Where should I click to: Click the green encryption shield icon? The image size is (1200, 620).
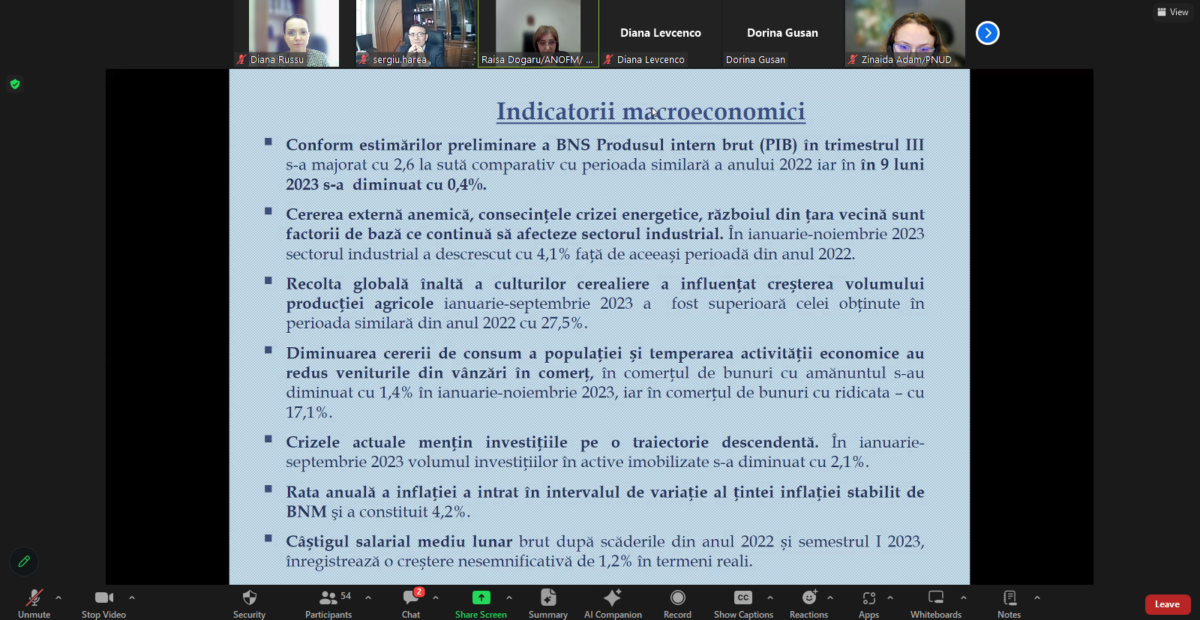pos(15,84)
